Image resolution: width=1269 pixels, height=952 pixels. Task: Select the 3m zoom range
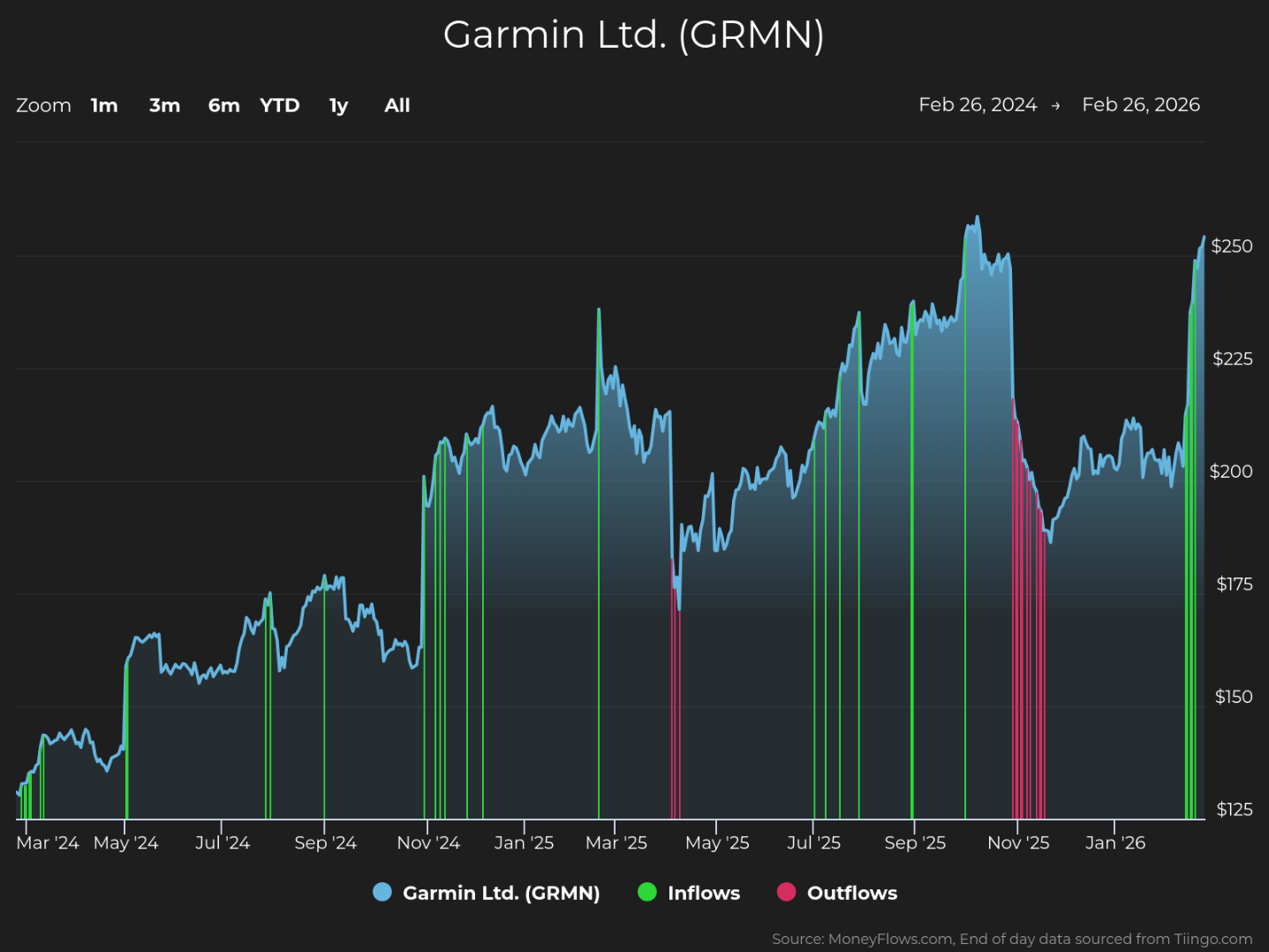(x=164, y=105)
